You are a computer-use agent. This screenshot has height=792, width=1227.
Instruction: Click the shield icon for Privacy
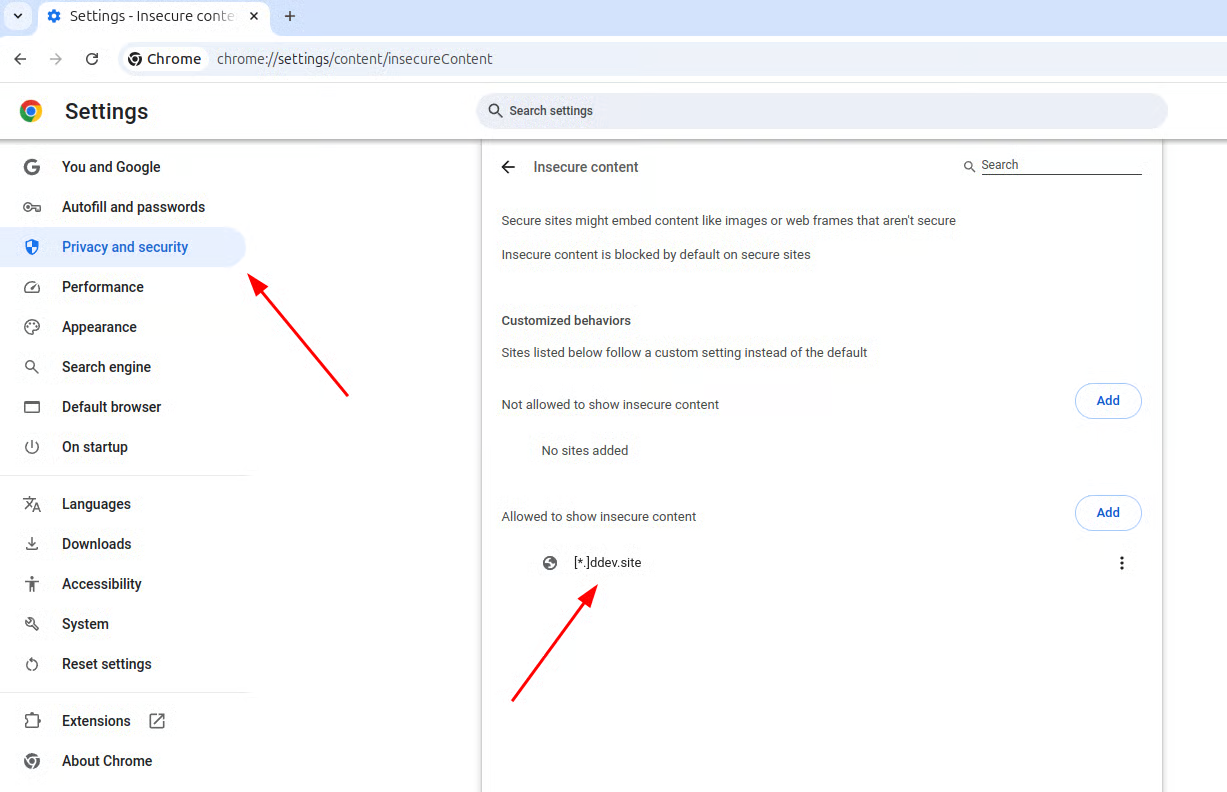tap(32, 247)
